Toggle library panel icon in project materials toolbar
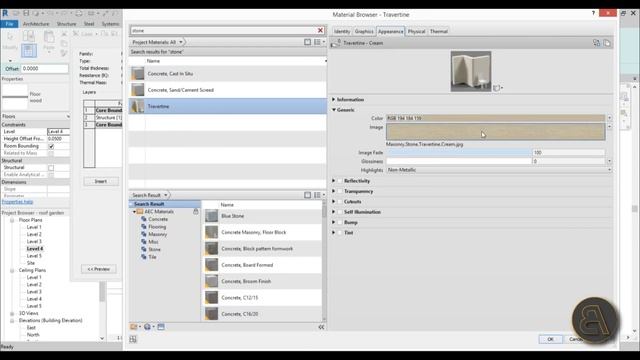Viewport: 640px width, 360px height. point(307,42)
